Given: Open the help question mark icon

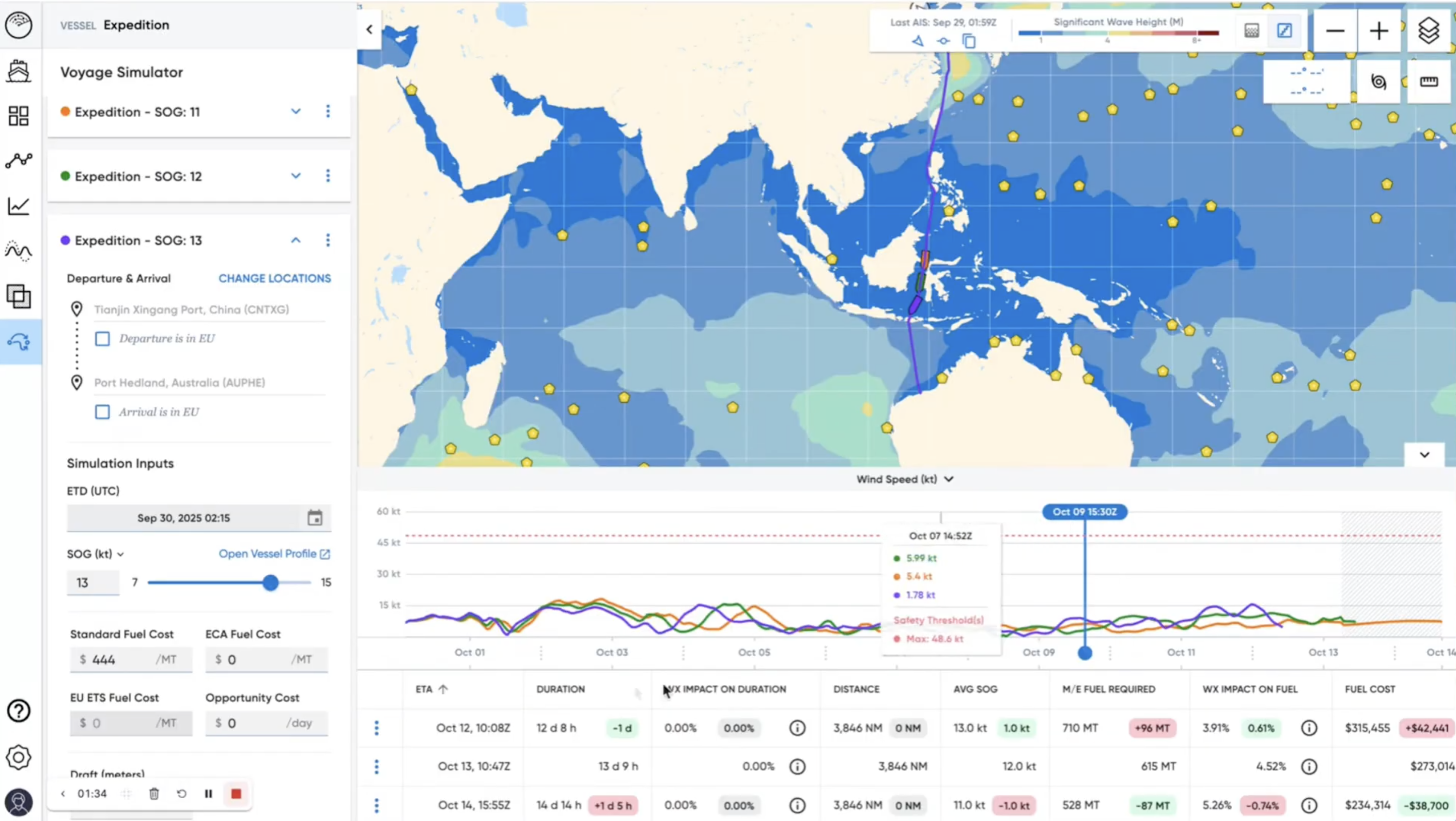Looking at the screenshot, I should [19, 710].
